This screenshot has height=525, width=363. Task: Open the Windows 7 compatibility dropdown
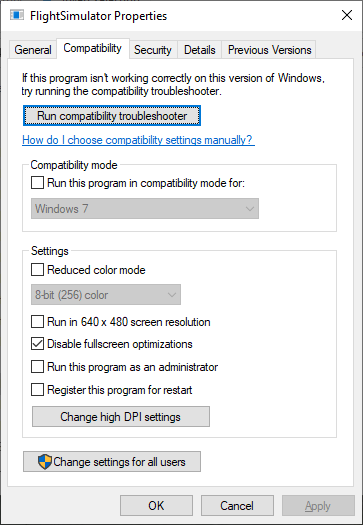coord(145,209)
